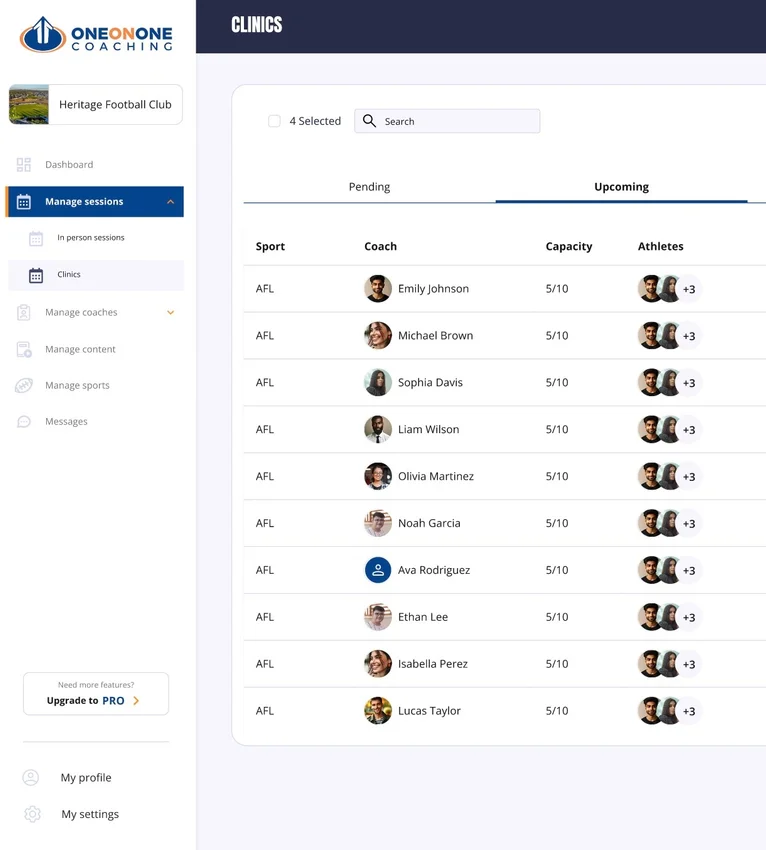Click AFL in Lucas Taylor's row
Screen dimensions: 766x850
click(x=265, y=711)
